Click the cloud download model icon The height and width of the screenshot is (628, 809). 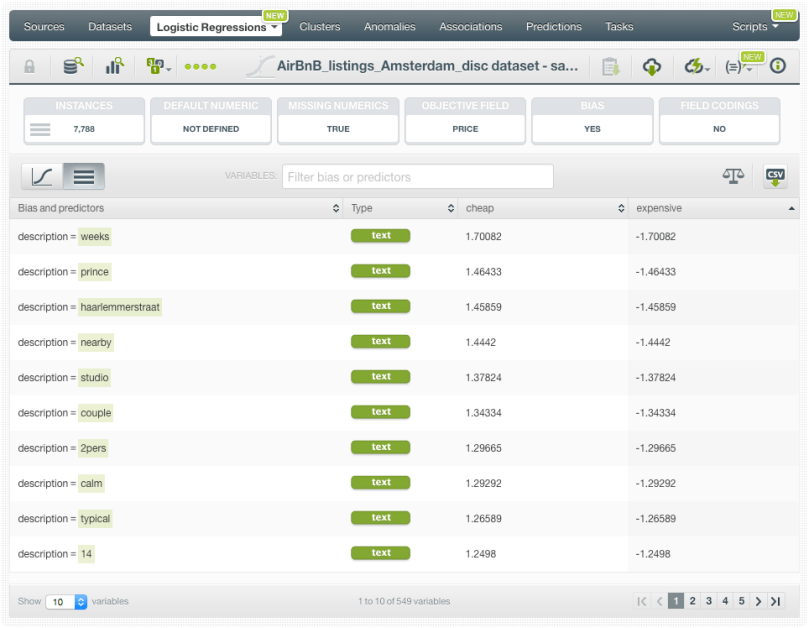[652, 67]
